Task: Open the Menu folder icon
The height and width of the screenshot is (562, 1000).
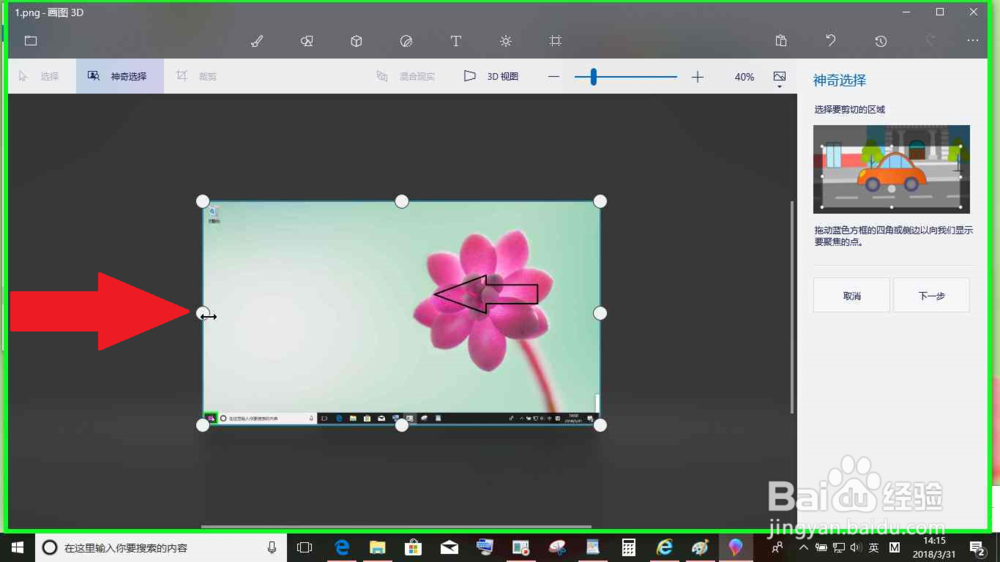Action: (31, 41)
